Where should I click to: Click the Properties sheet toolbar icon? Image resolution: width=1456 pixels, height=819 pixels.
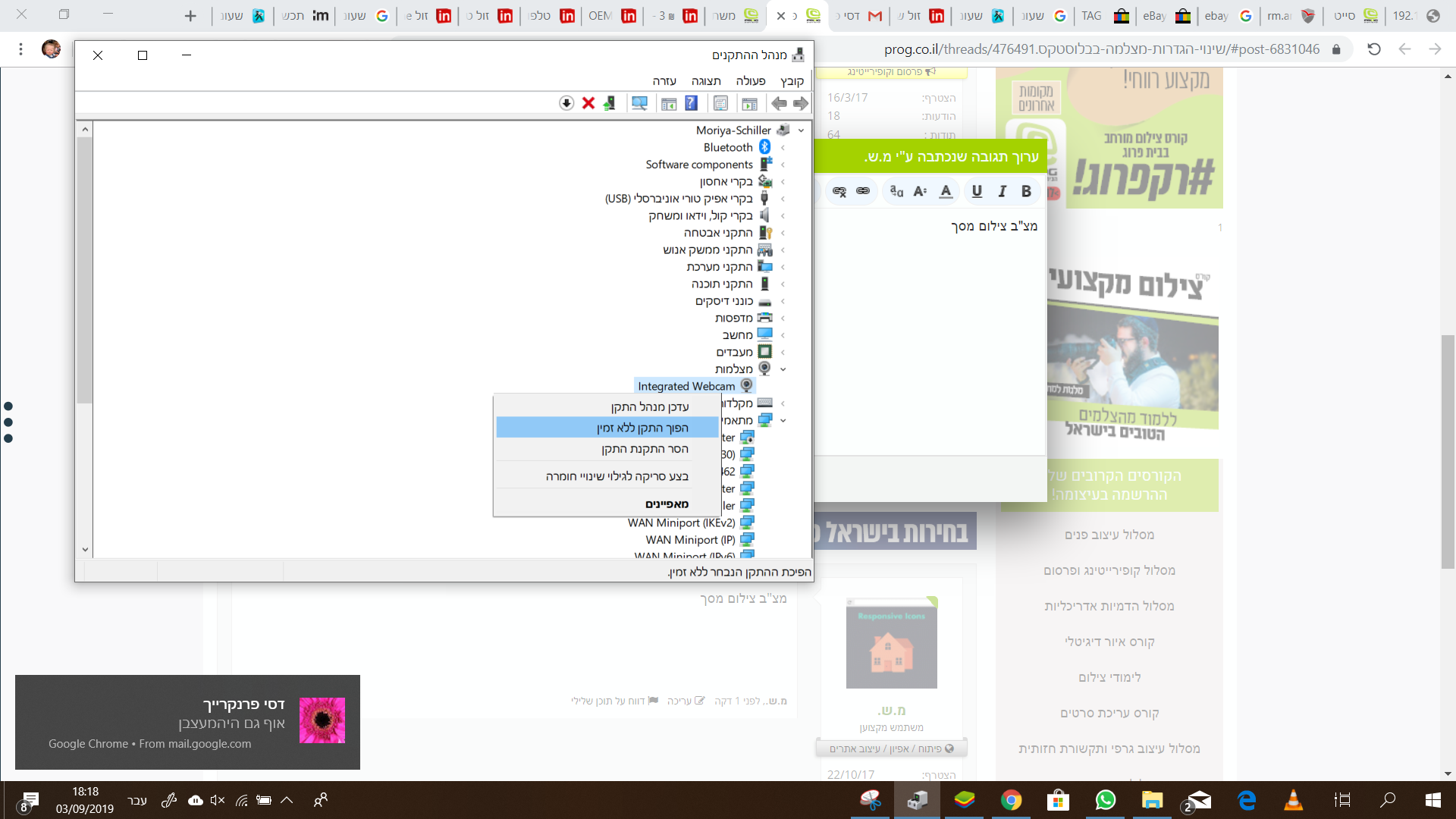point(720,103)
